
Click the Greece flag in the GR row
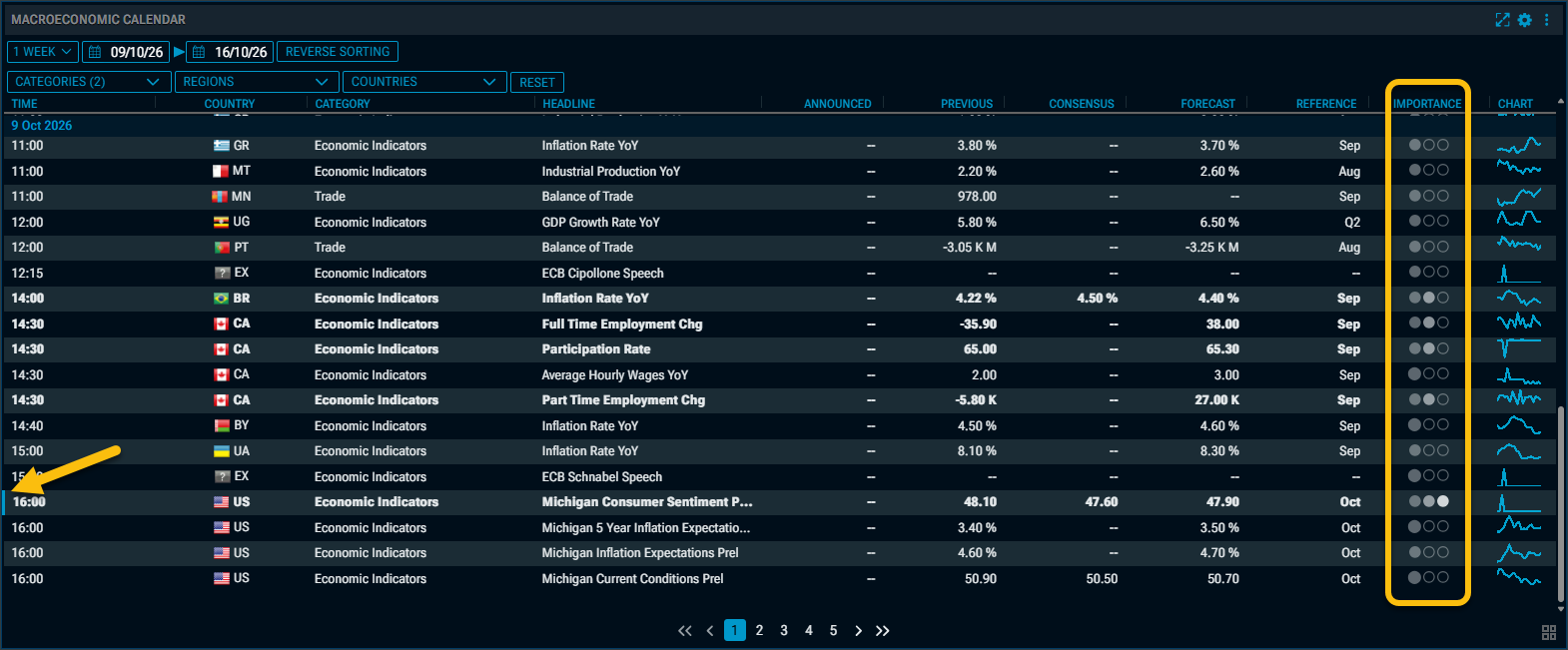click(222, 146)
